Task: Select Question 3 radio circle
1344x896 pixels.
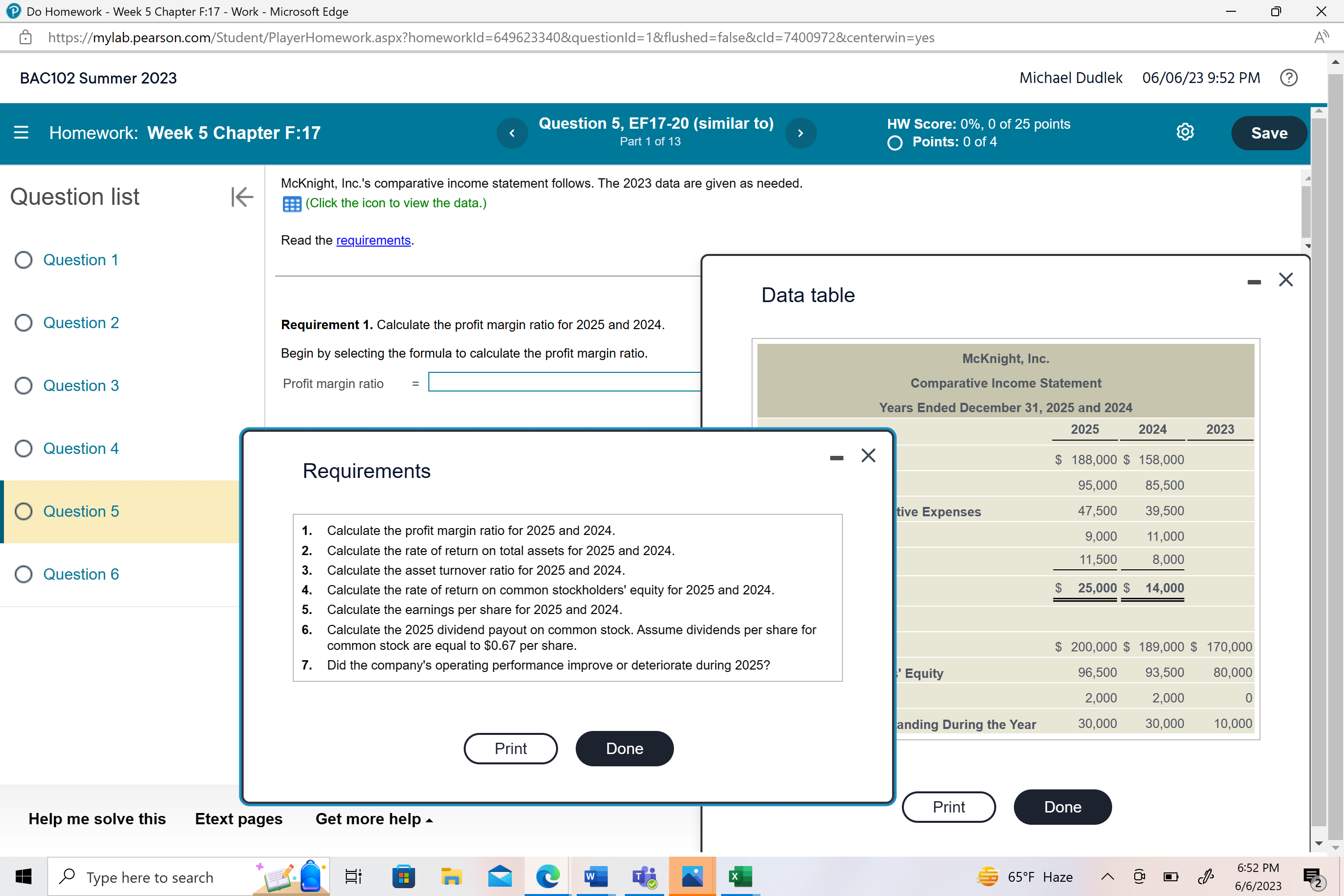Action: (24, 386)
